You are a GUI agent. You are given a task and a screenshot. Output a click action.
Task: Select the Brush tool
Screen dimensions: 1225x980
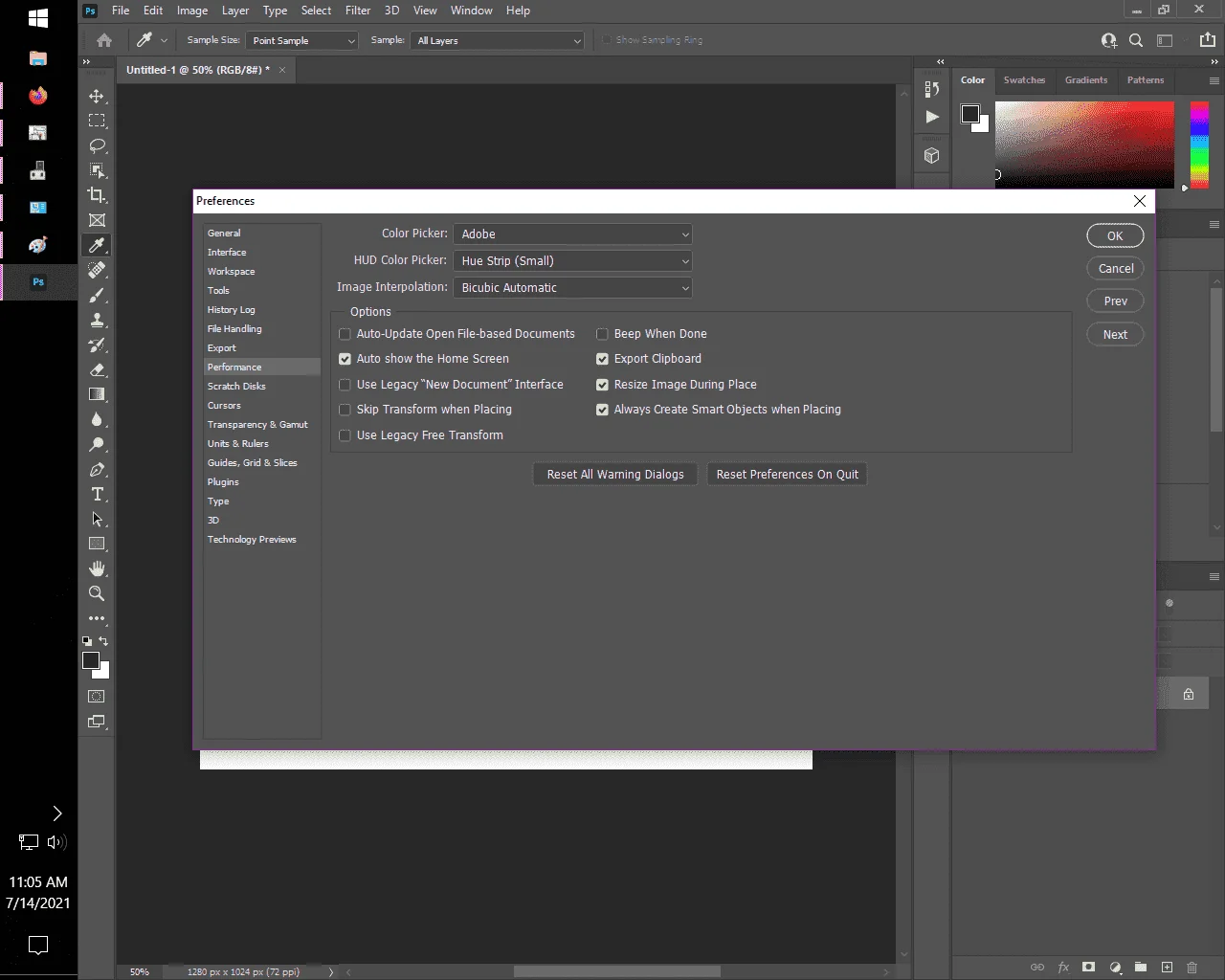click(x=97, y=295)
